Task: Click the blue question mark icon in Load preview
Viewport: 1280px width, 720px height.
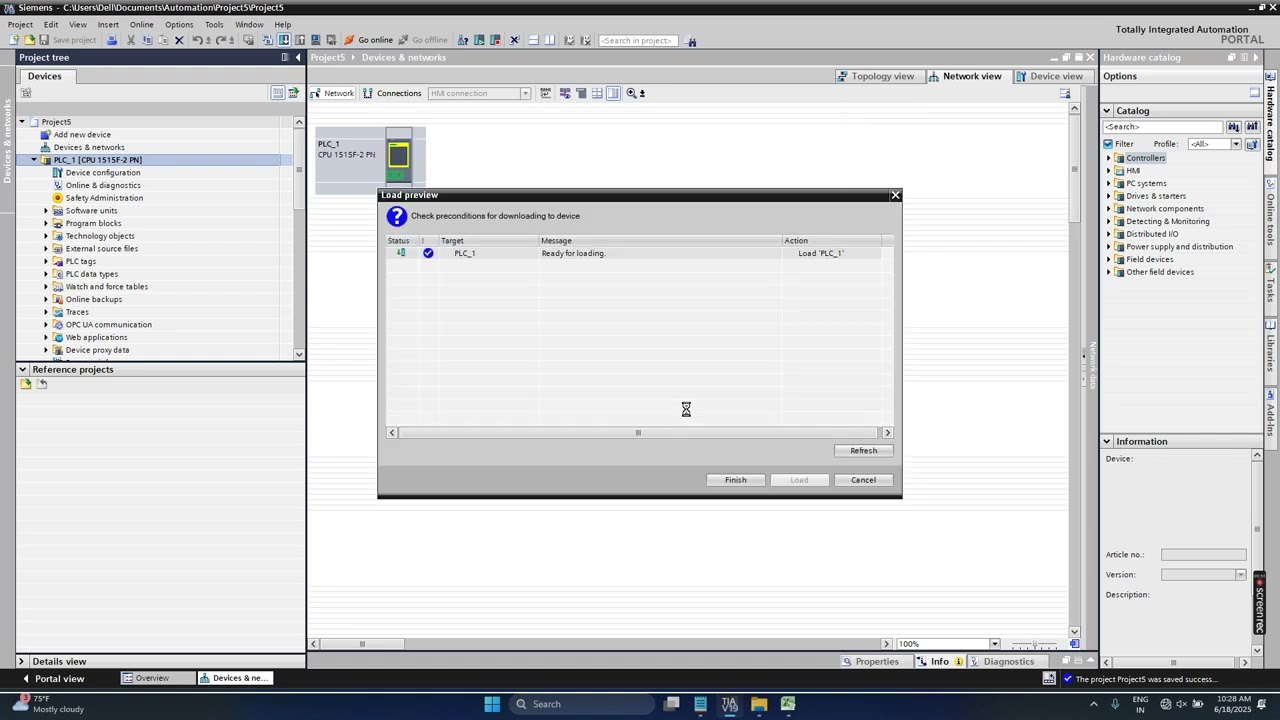Action: point(397,217)
